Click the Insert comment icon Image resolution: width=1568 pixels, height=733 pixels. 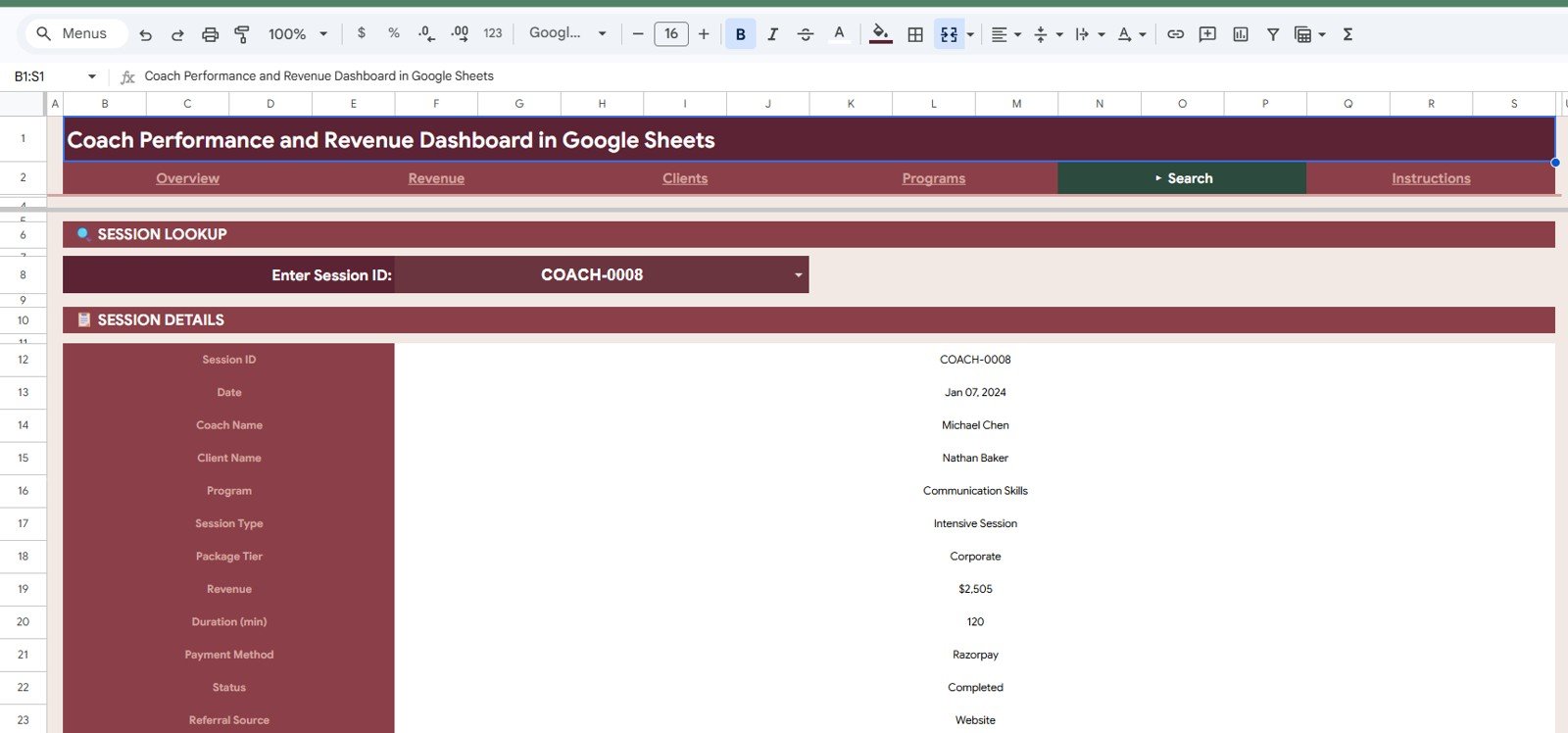coord(1207,34)
